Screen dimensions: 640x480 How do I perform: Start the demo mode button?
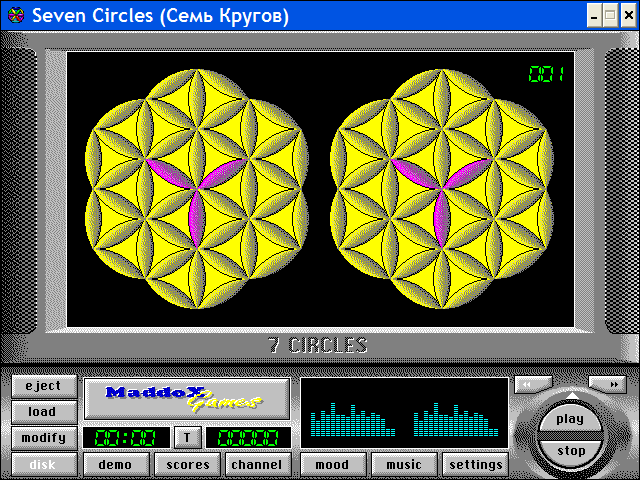click(116, 464)
